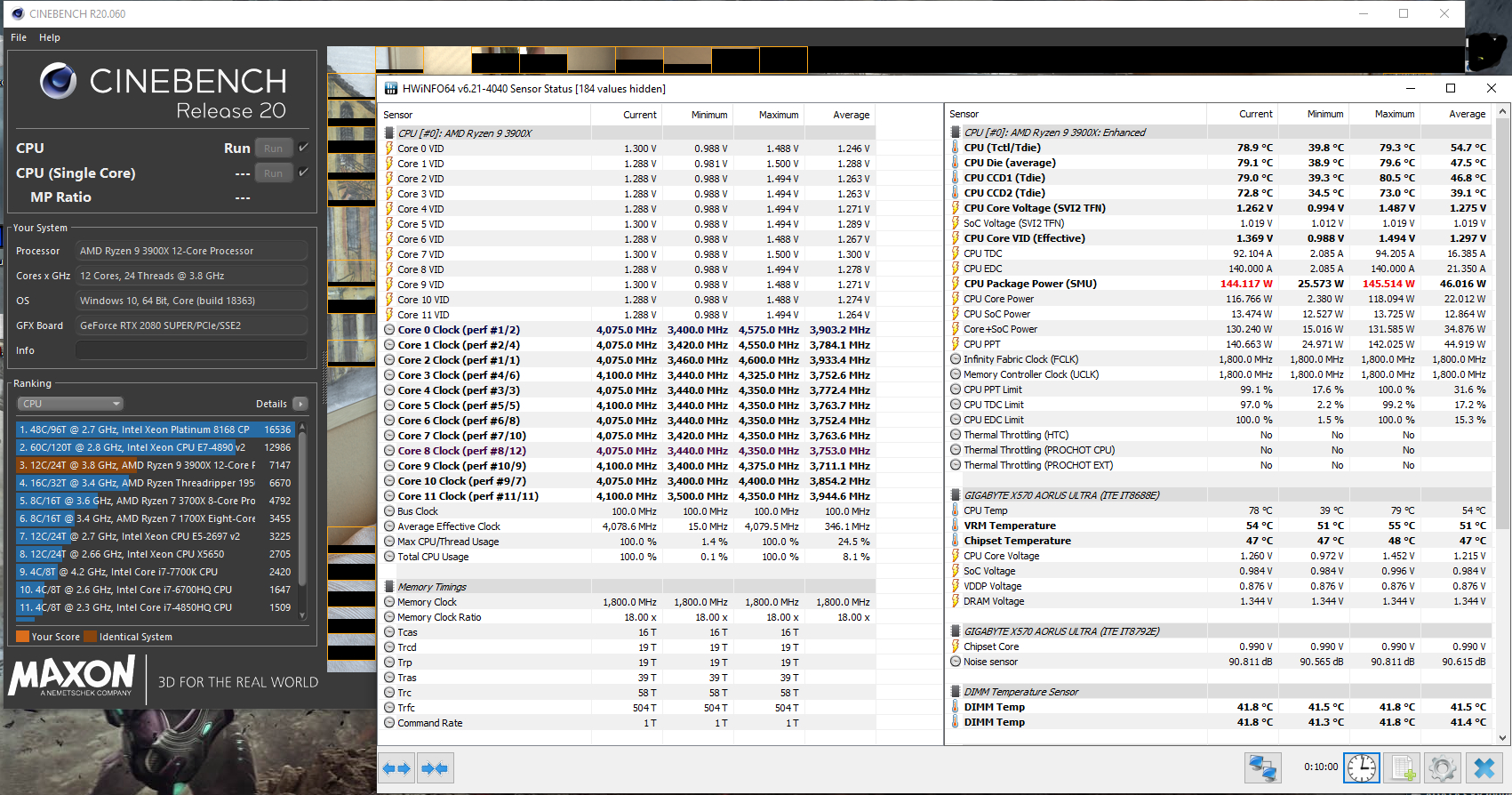Select the Infinity Fabric Clock icon
The height and width of the screenshot is (795, 1512).
coord(956,359)
